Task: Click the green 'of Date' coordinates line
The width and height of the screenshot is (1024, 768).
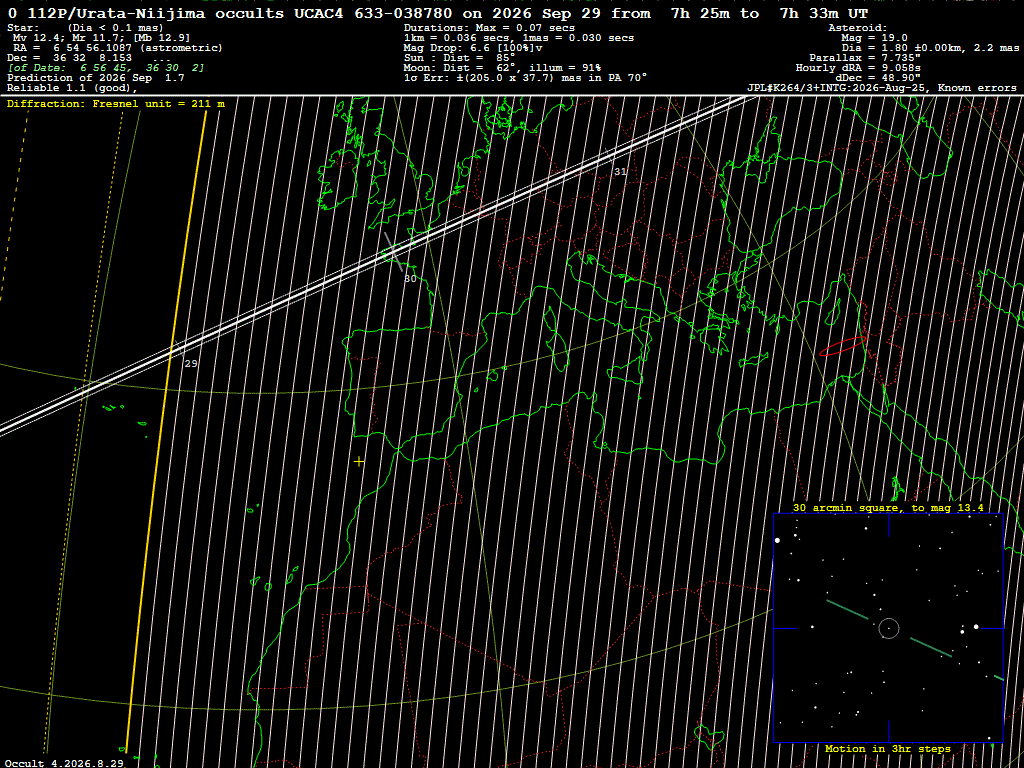Action: (x=106, y=68)
